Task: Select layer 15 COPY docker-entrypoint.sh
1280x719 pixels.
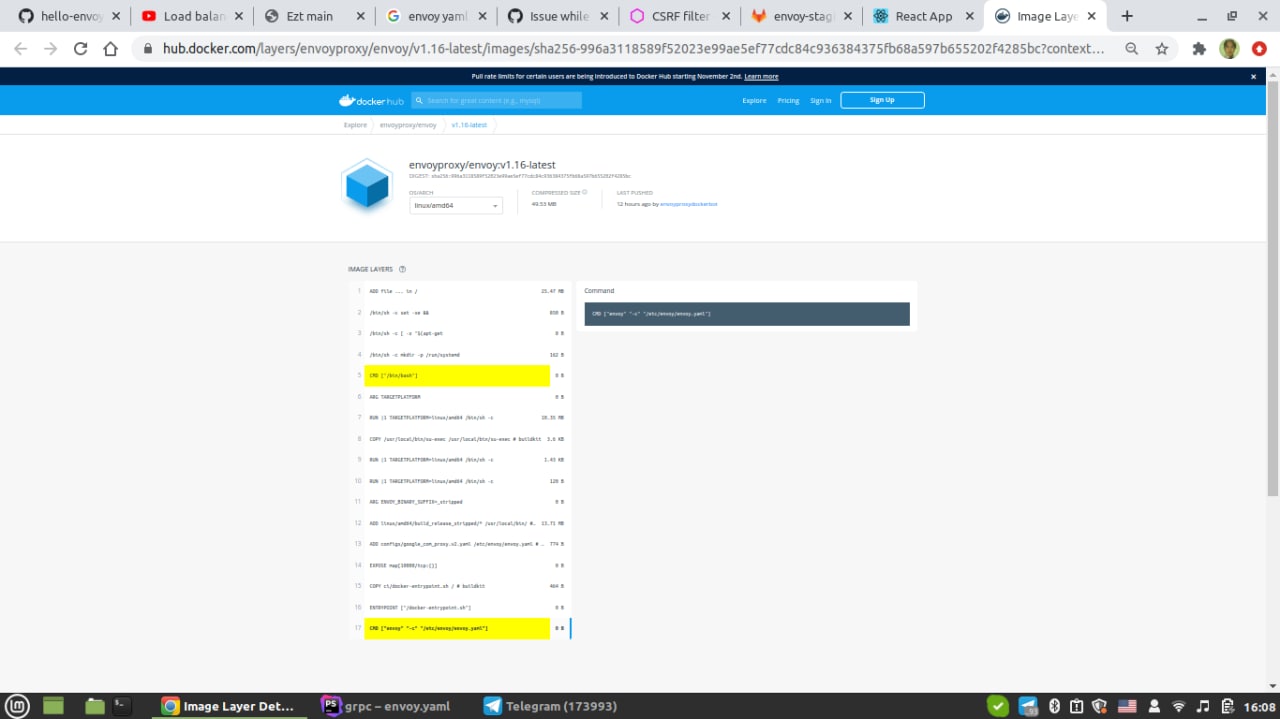Action: [460, 586]
